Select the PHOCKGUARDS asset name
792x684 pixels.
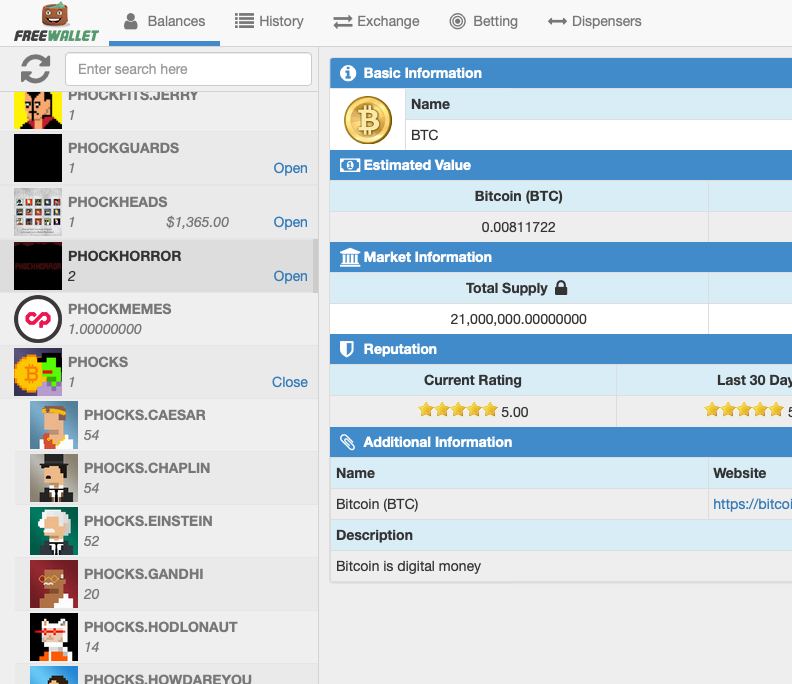pos(124,148)
